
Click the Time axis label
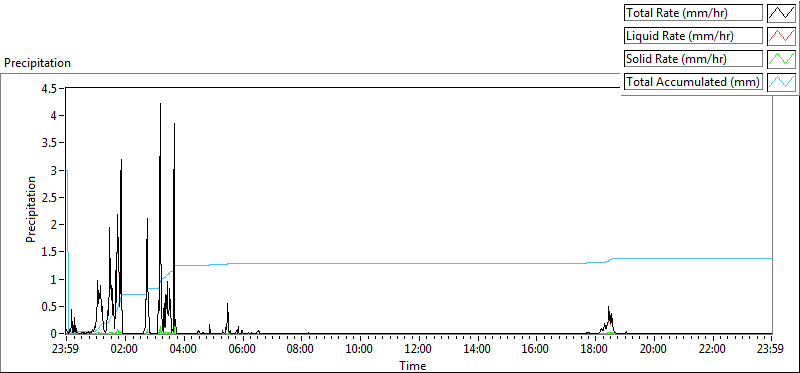[412, 365]
